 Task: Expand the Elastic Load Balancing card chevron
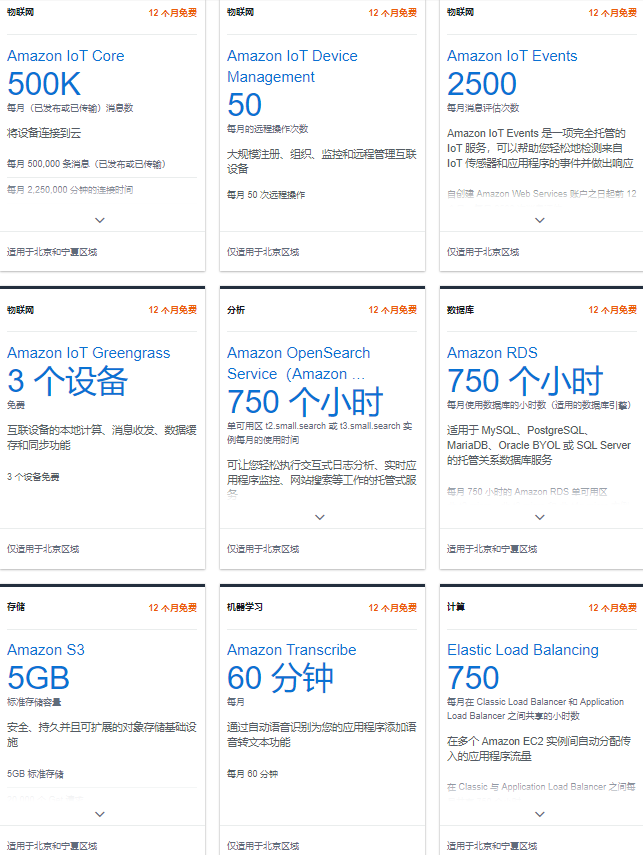pos(540,814)
